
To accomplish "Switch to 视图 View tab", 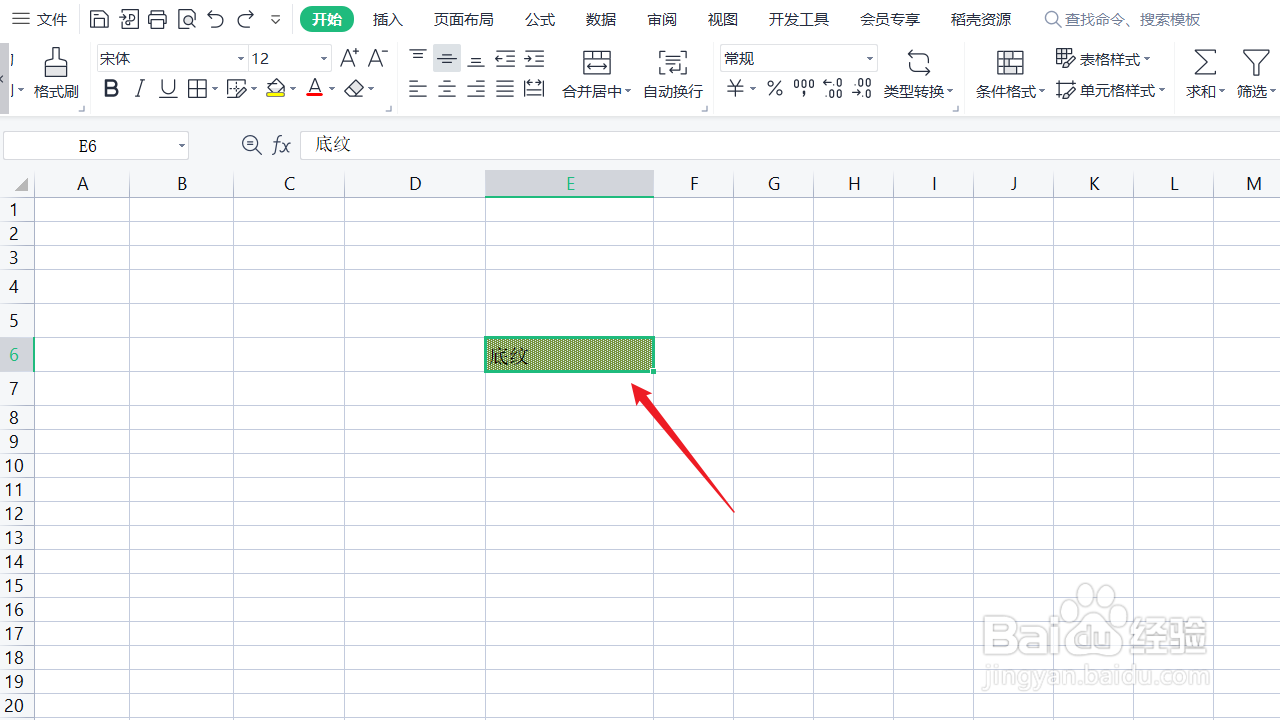I will pos(723,19).
